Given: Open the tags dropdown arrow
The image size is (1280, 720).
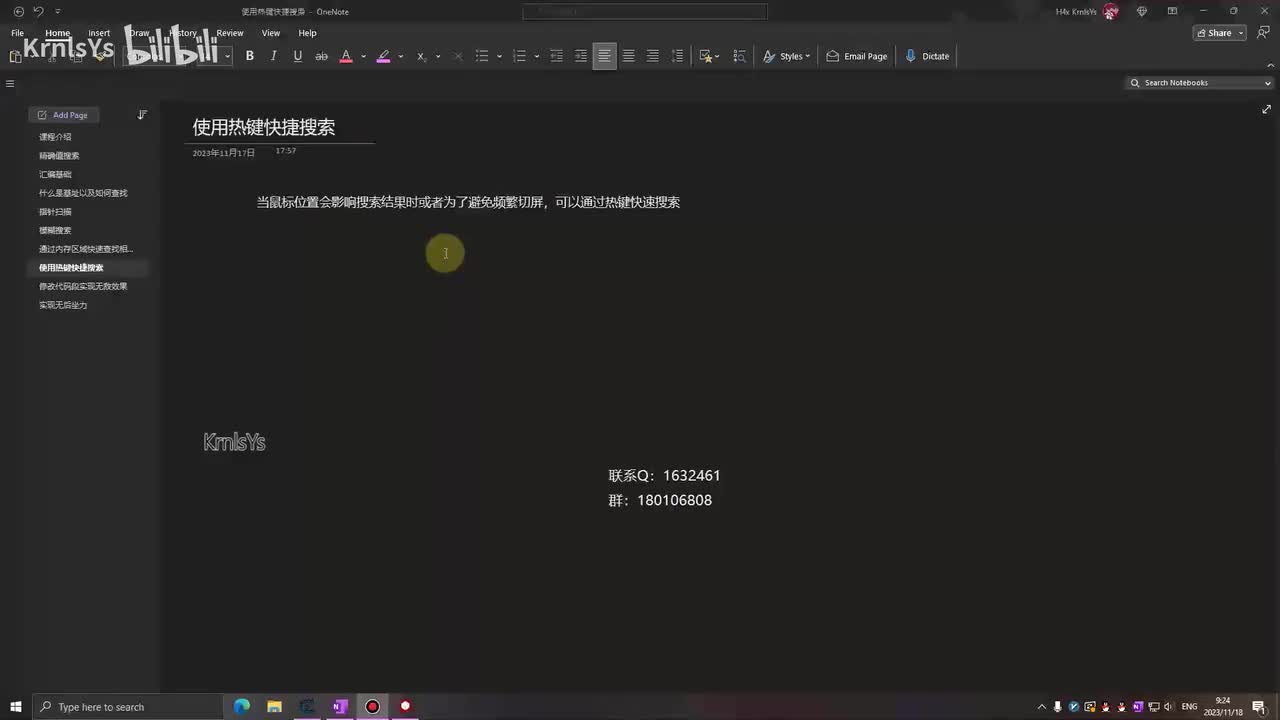Looking at the screenshot, I should [717, 56].
